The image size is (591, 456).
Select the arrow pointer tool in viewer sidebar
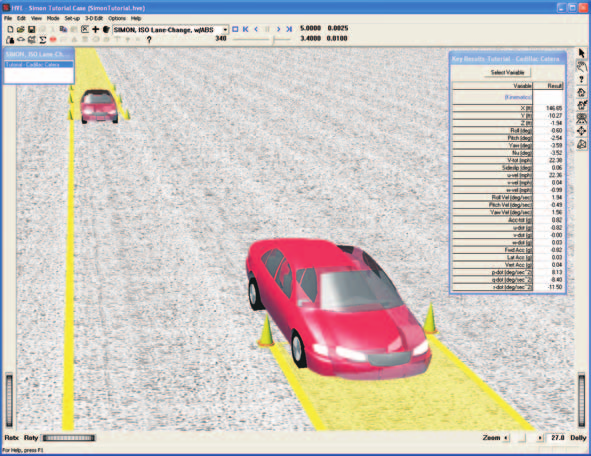pyautogui.click(x=582, y=53)
